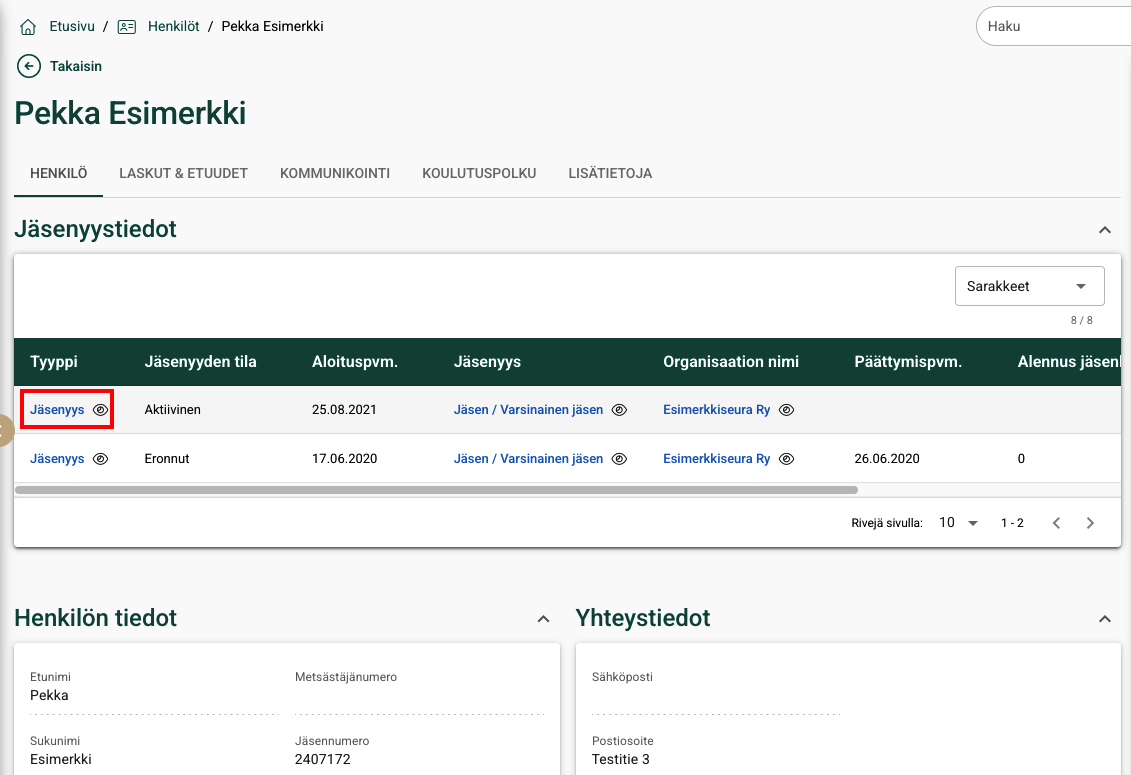
Task: Click eye icon beside Jäsen / Varsinainen jäsen, Aktiivinen row
Action: 620,410
